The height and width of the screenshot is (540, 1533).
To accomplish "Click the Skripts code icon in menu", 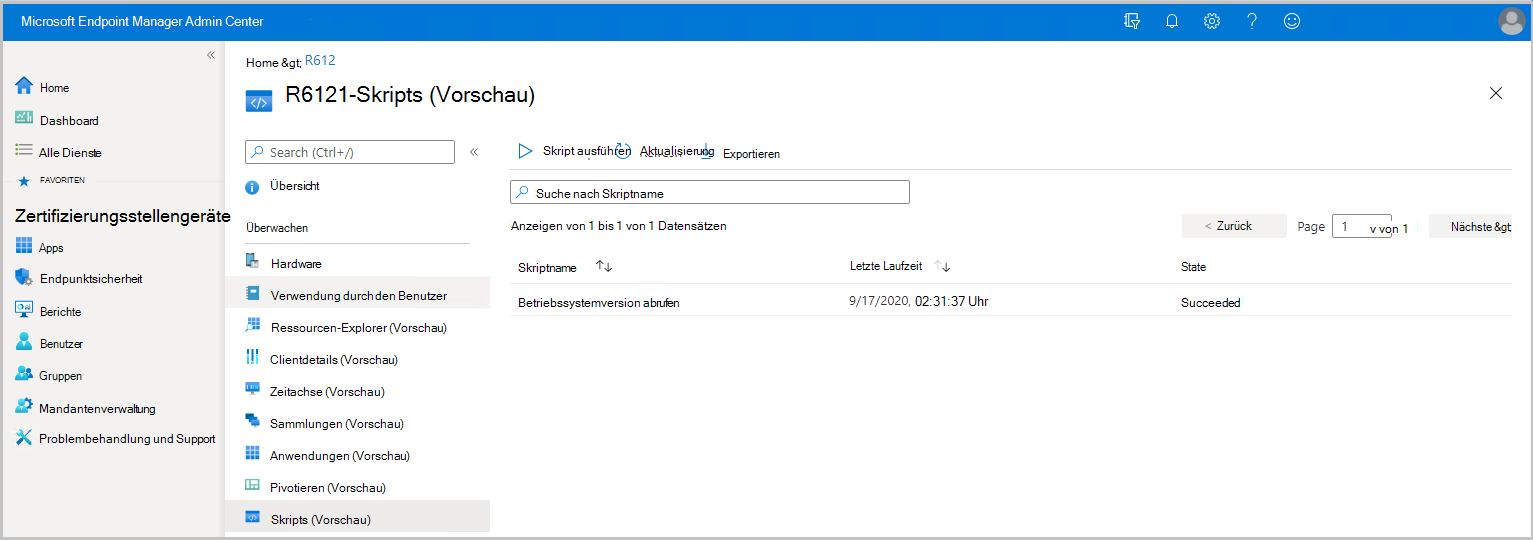I will 253,518.
